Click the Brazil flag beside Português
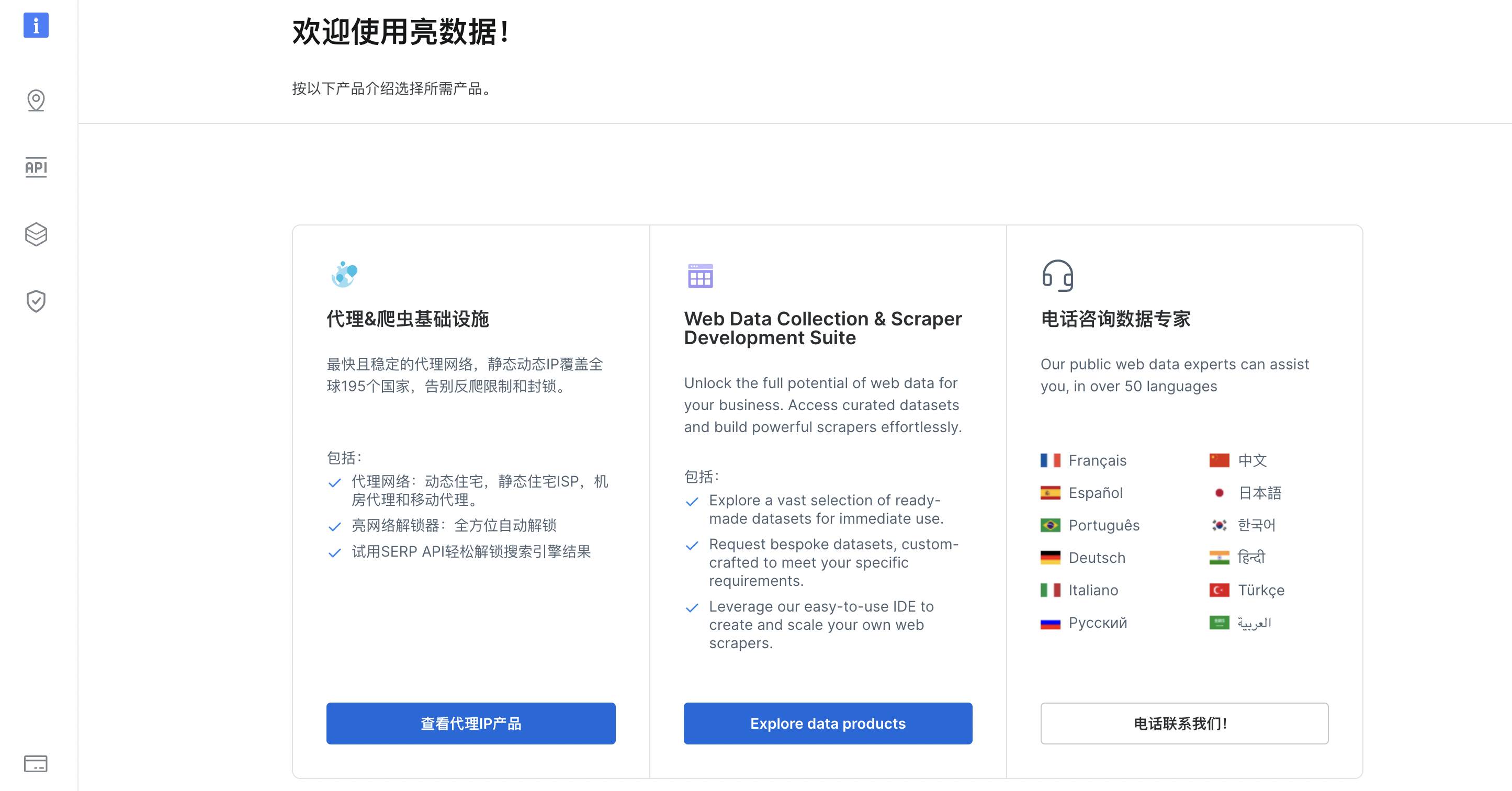 tap(1050, 525)
